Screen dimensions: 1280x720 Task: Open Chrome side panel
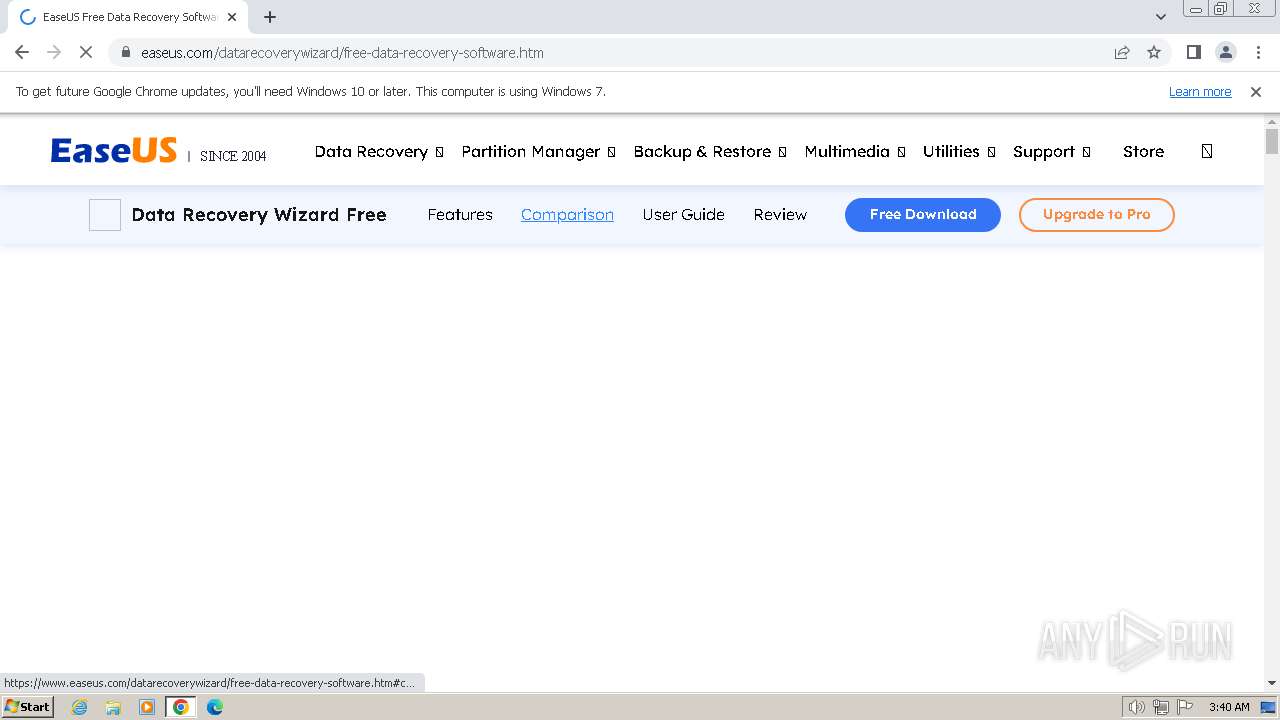(x=1193, y=52)
